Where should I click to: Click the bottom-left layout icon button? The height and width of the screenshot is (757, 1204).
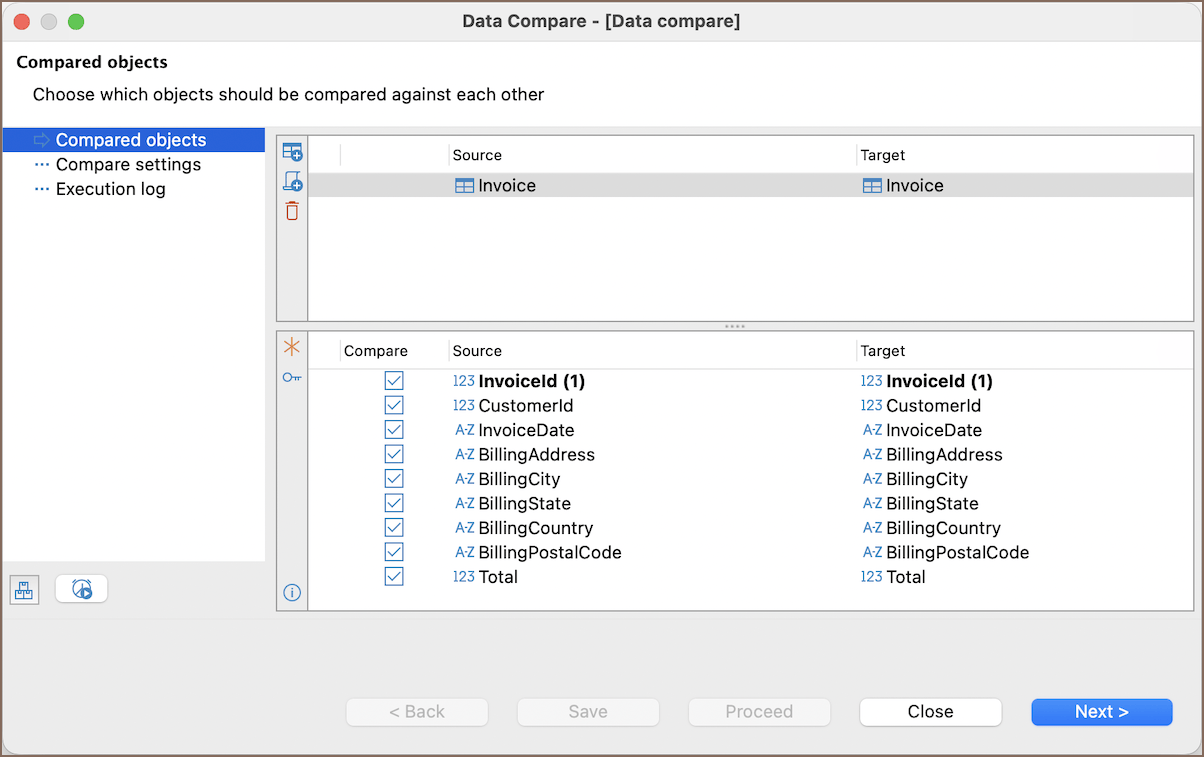tap(25, 590)
